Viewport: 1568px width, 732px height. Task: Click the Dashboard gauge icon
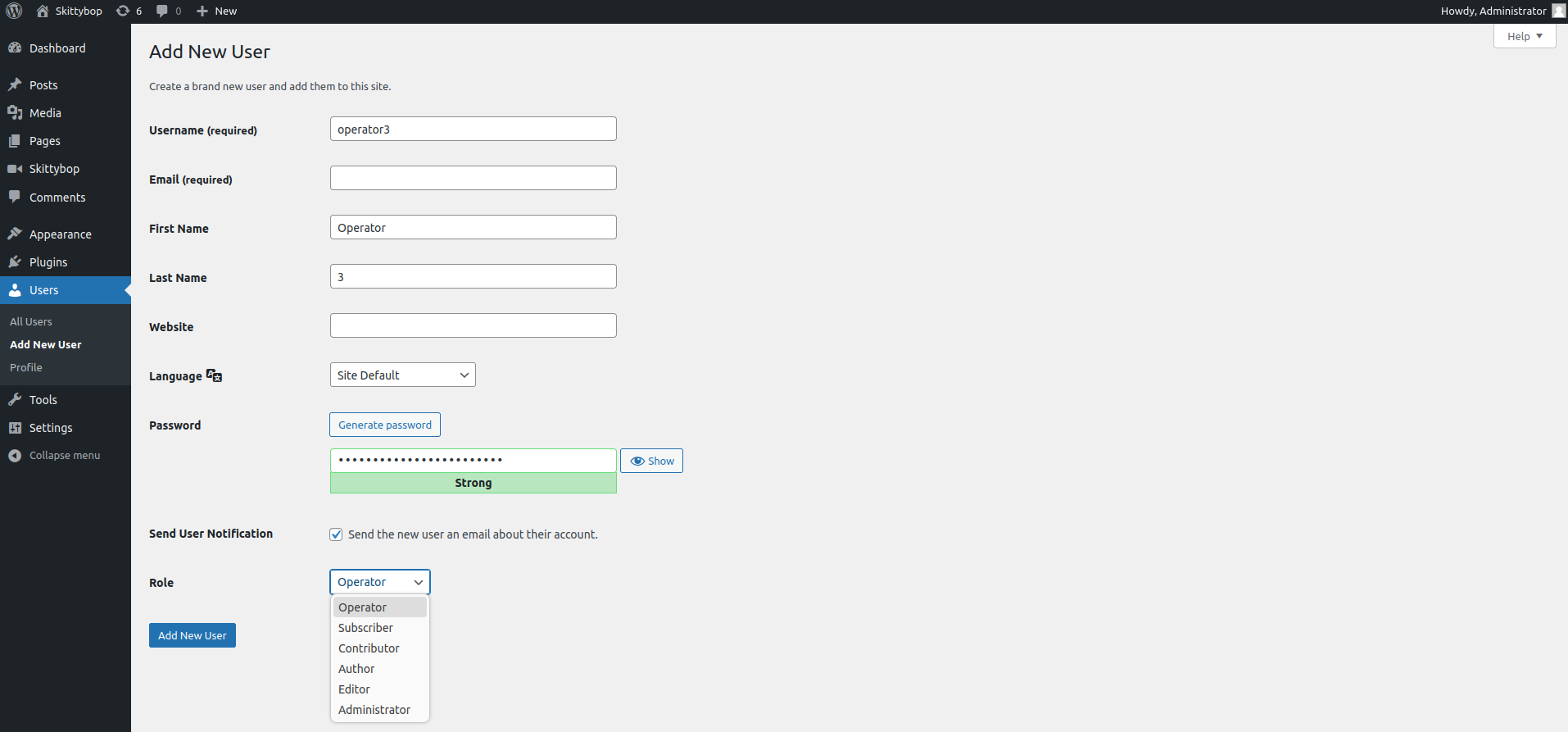pos(15,48)
